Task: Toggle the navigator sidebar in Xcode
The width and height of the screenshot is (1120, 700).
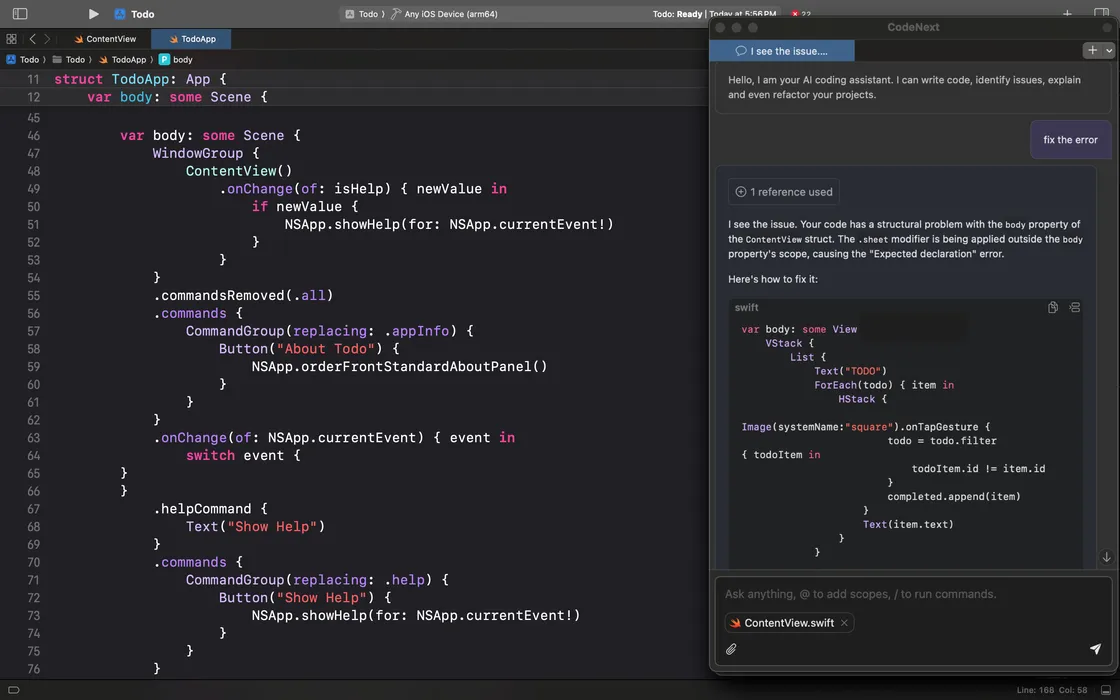Action: [20, 14]
